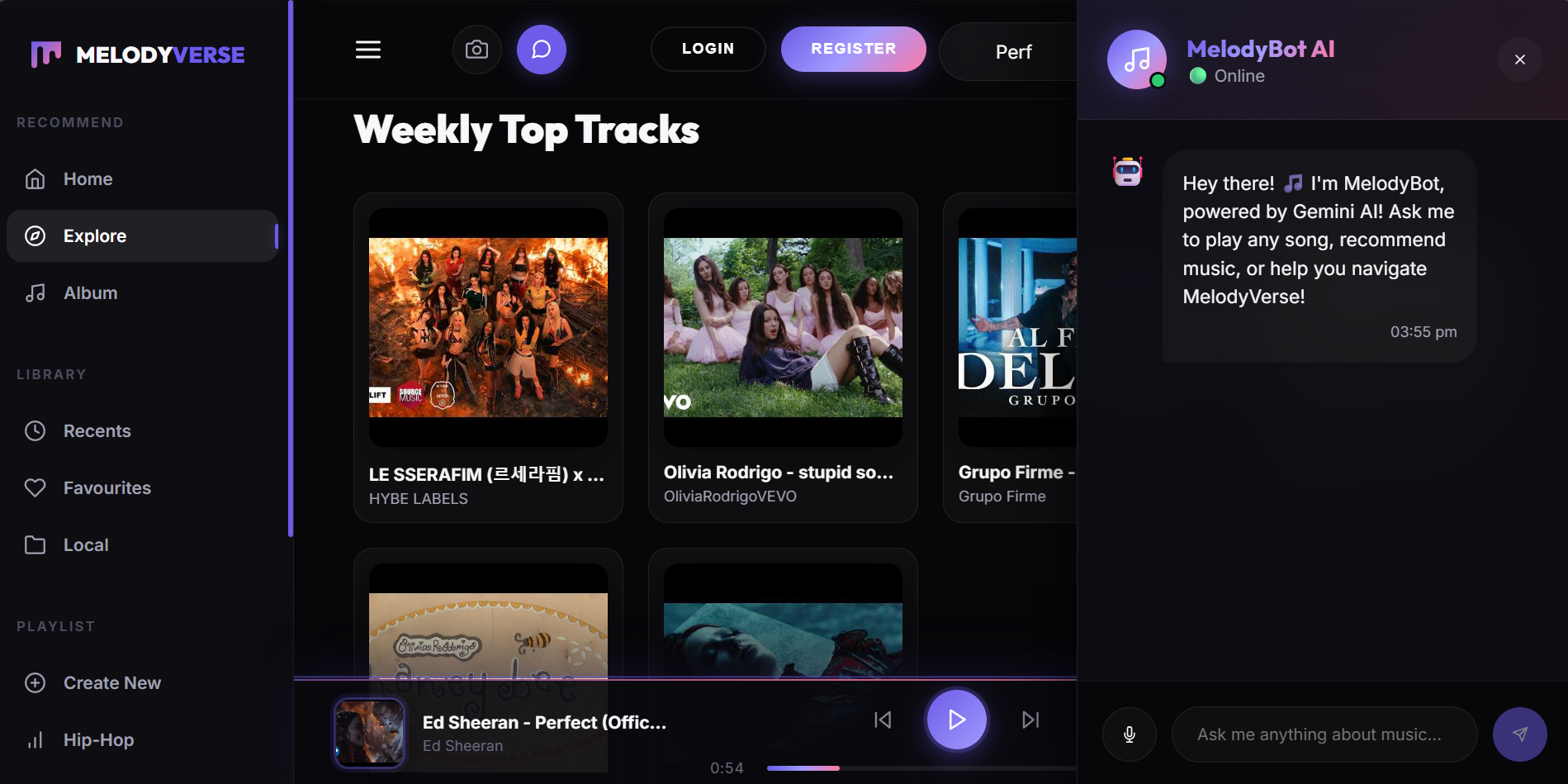1568x784 pixels.
Task: Click the Explore compass icon
Action: click(x=35, y=236)
